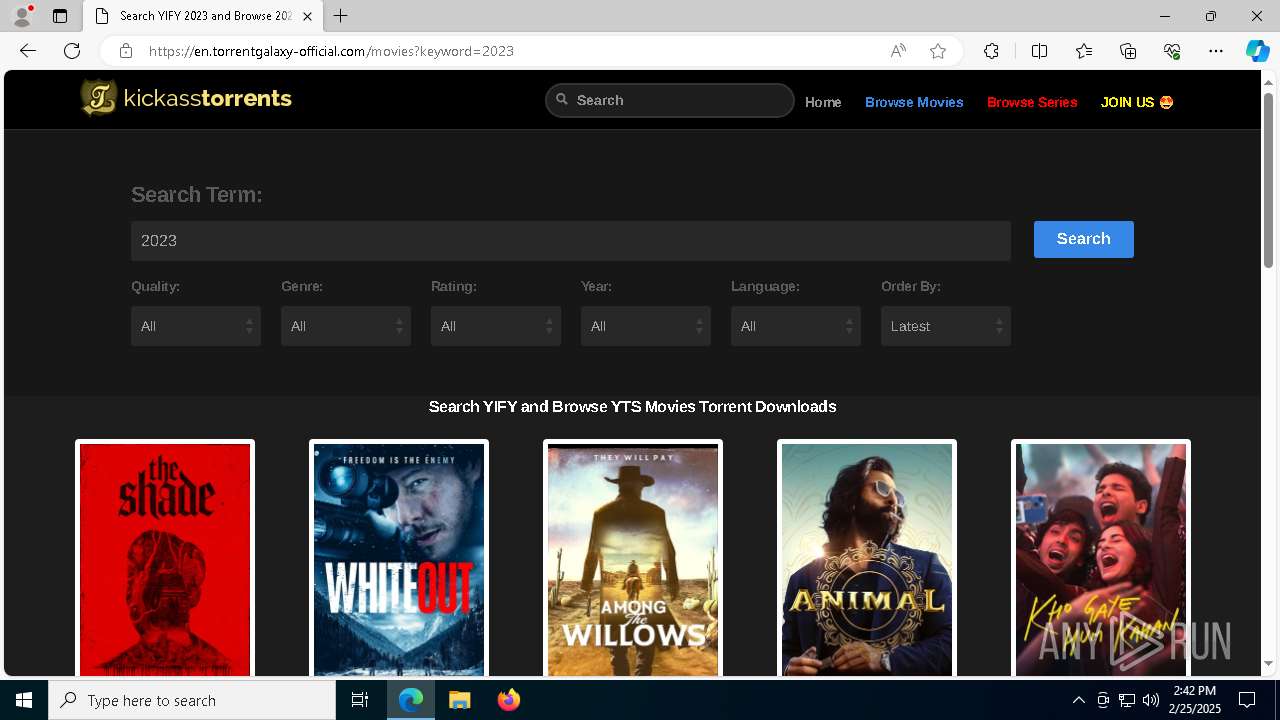Open the volume control tray icon
This screenshot has width=1280, height=720.
1150,700
